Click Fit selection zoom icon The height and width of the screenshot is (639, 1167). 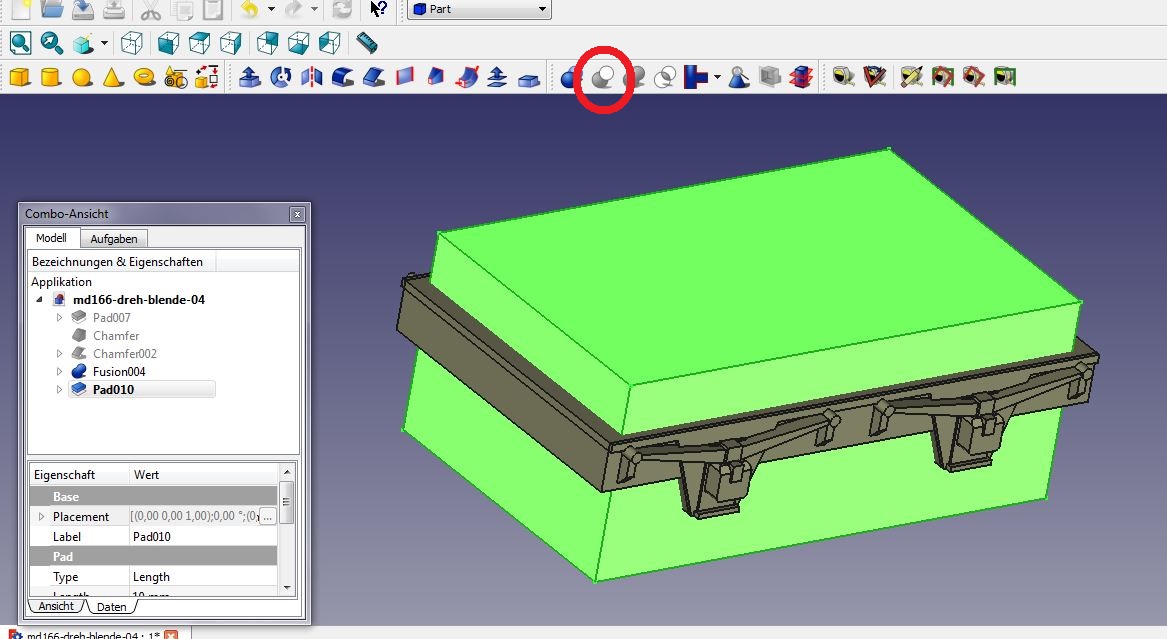[x=51, y=43]
